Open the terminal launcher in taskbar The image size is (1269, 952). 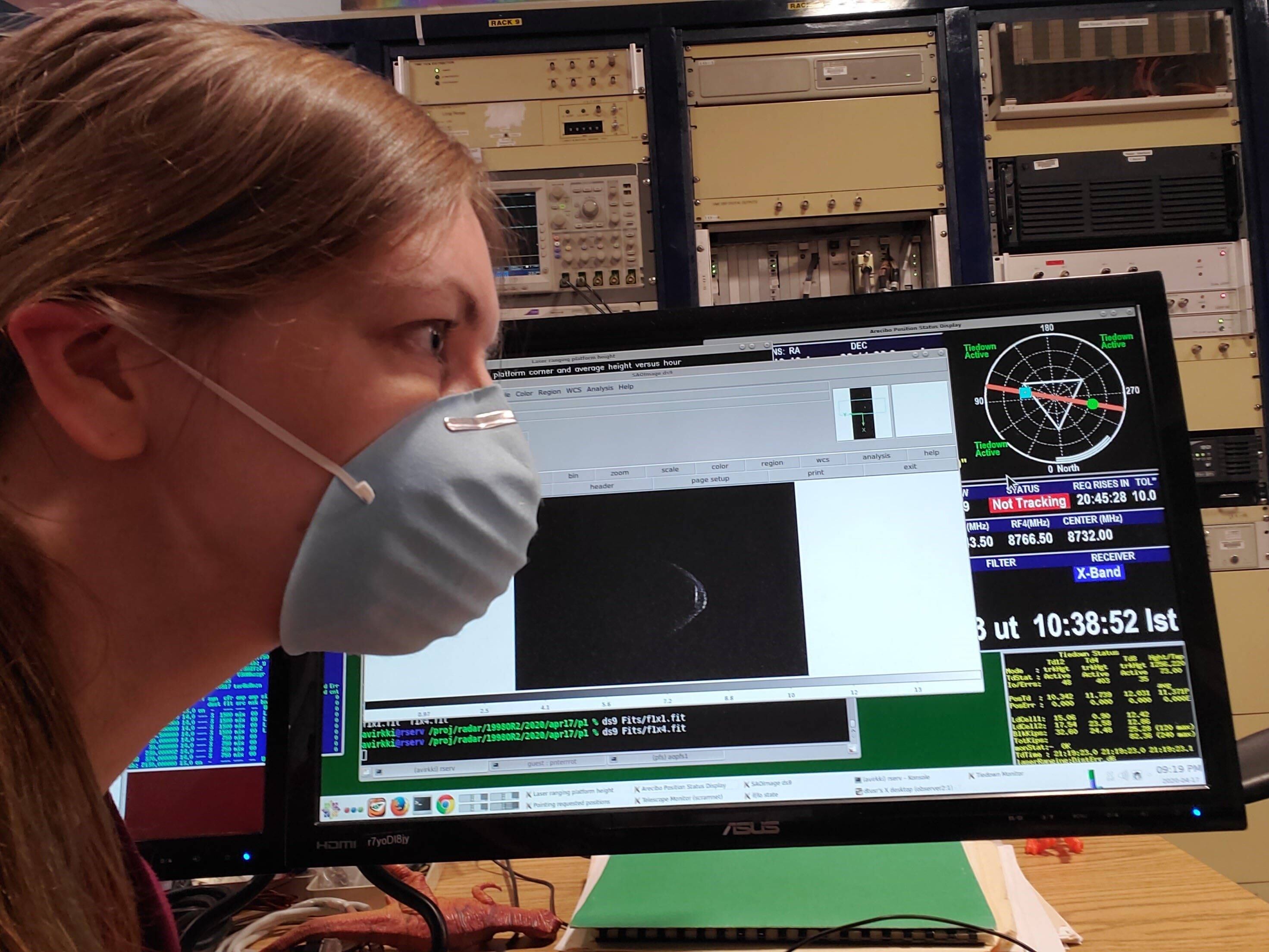tap(422, 805)
